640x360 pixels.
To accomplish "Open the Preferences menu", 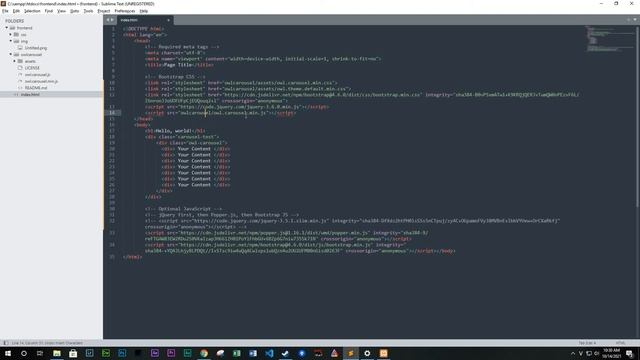I will point(125,11).
